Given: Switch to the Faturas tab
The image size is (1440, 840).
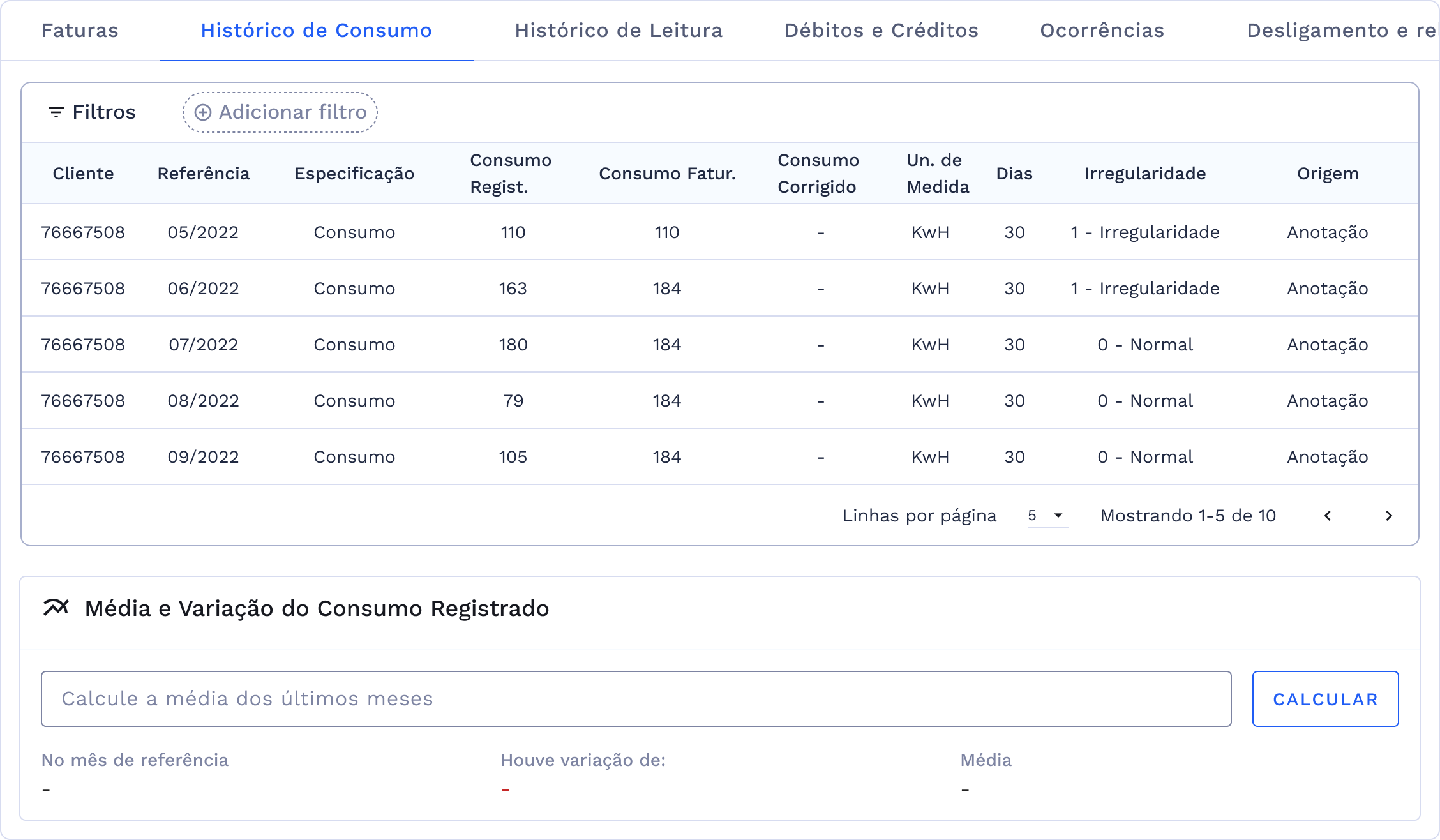Looking at the screenshot, I should (x=80, y=30).
